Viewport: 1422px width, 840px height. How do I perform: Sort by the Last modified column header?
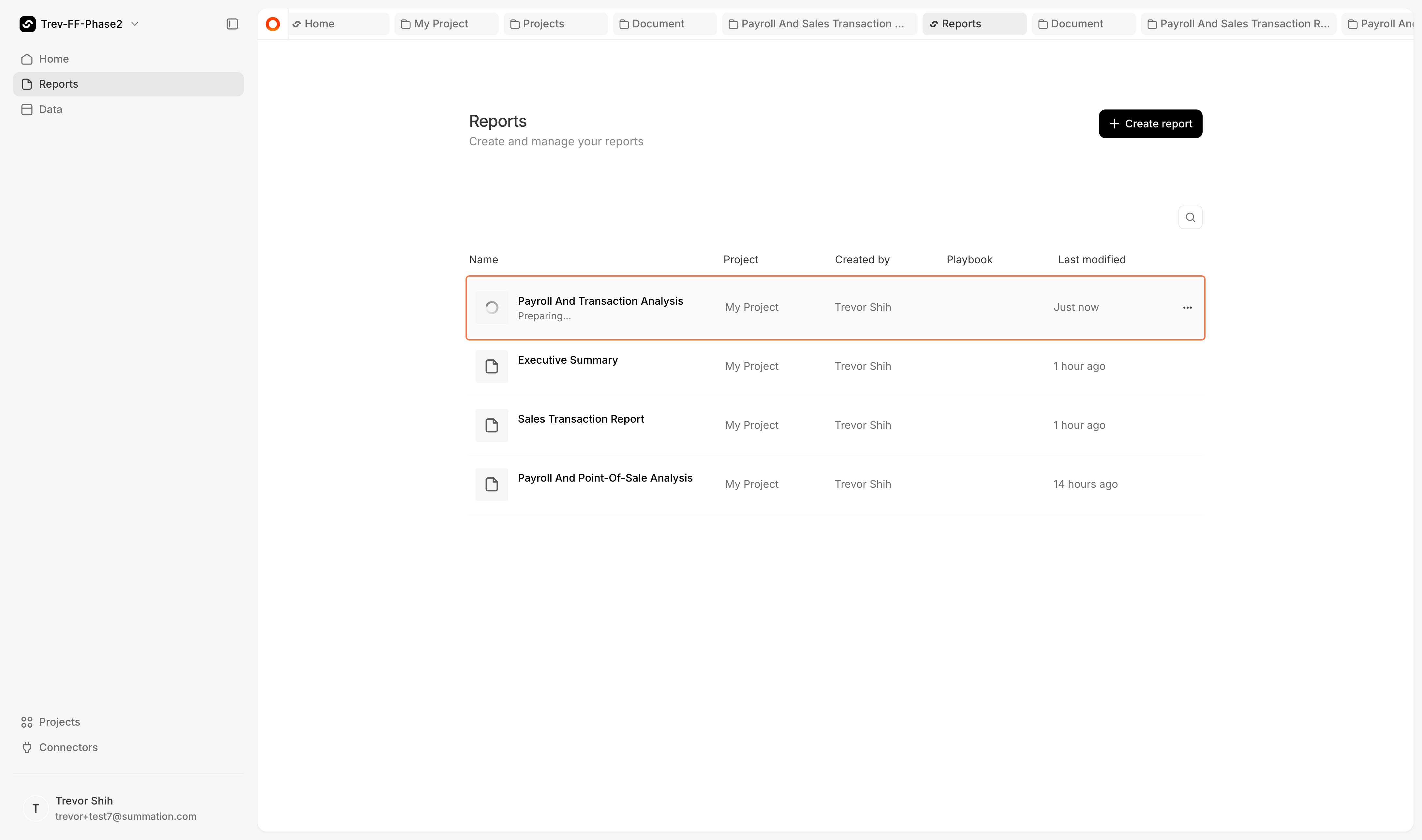(x=1091, y=259)
